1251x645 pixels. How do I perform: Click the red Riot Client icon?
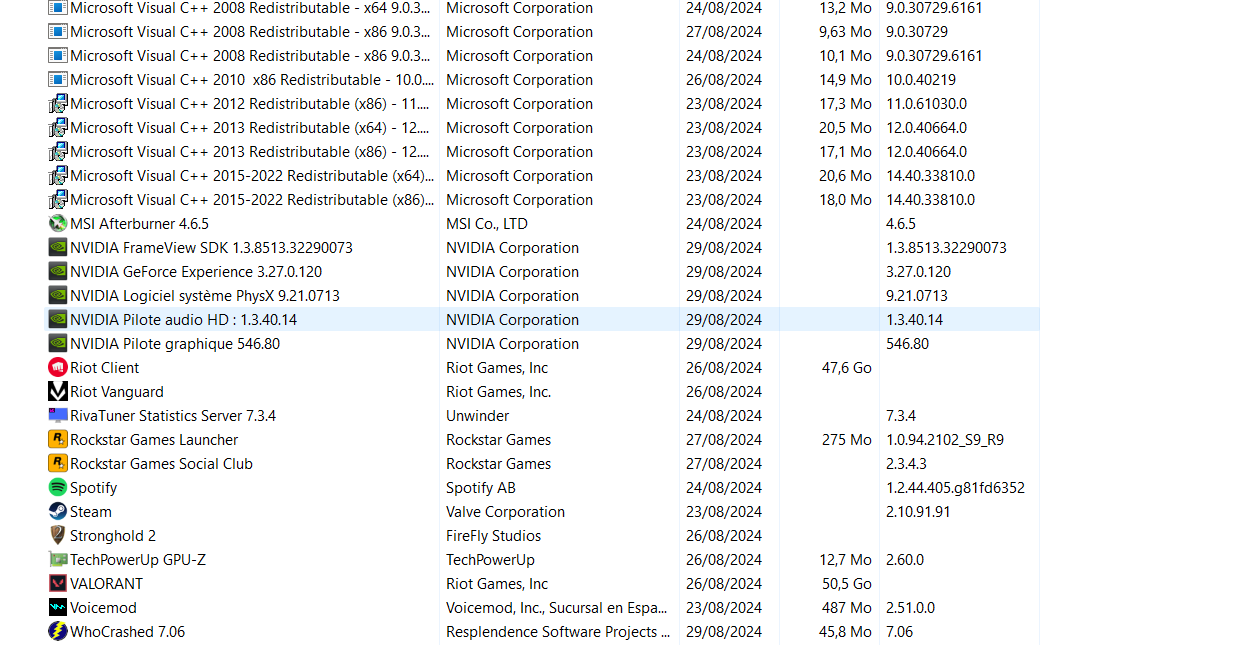coord(58,368)
